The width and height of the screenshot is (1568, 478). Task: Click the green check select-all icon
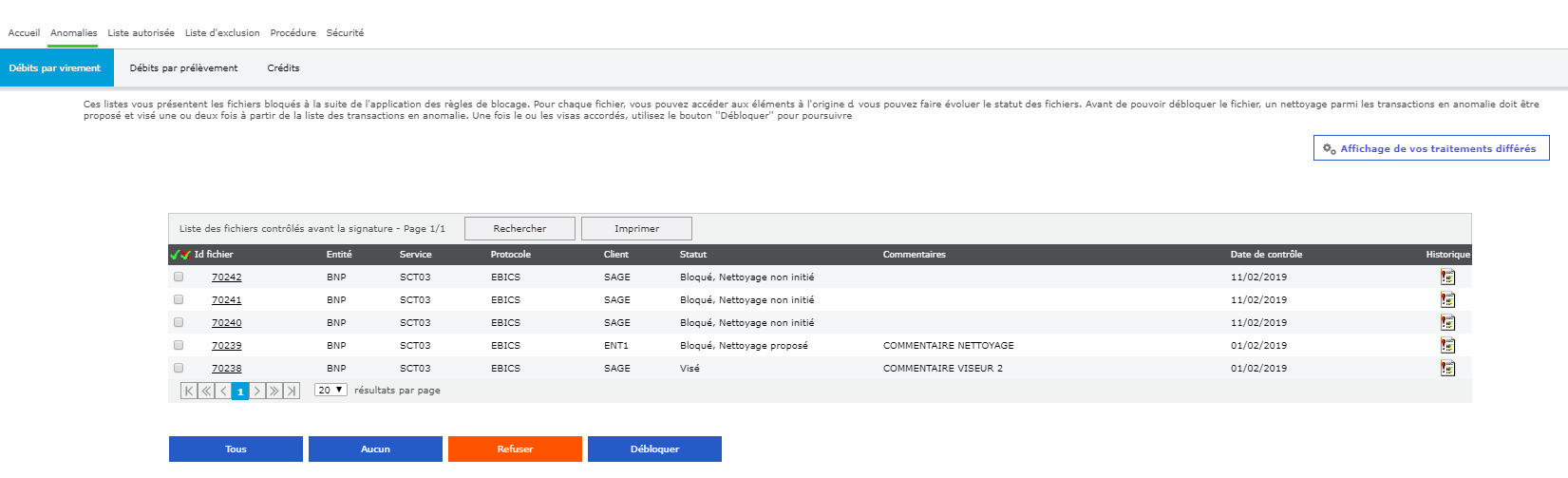175,255
